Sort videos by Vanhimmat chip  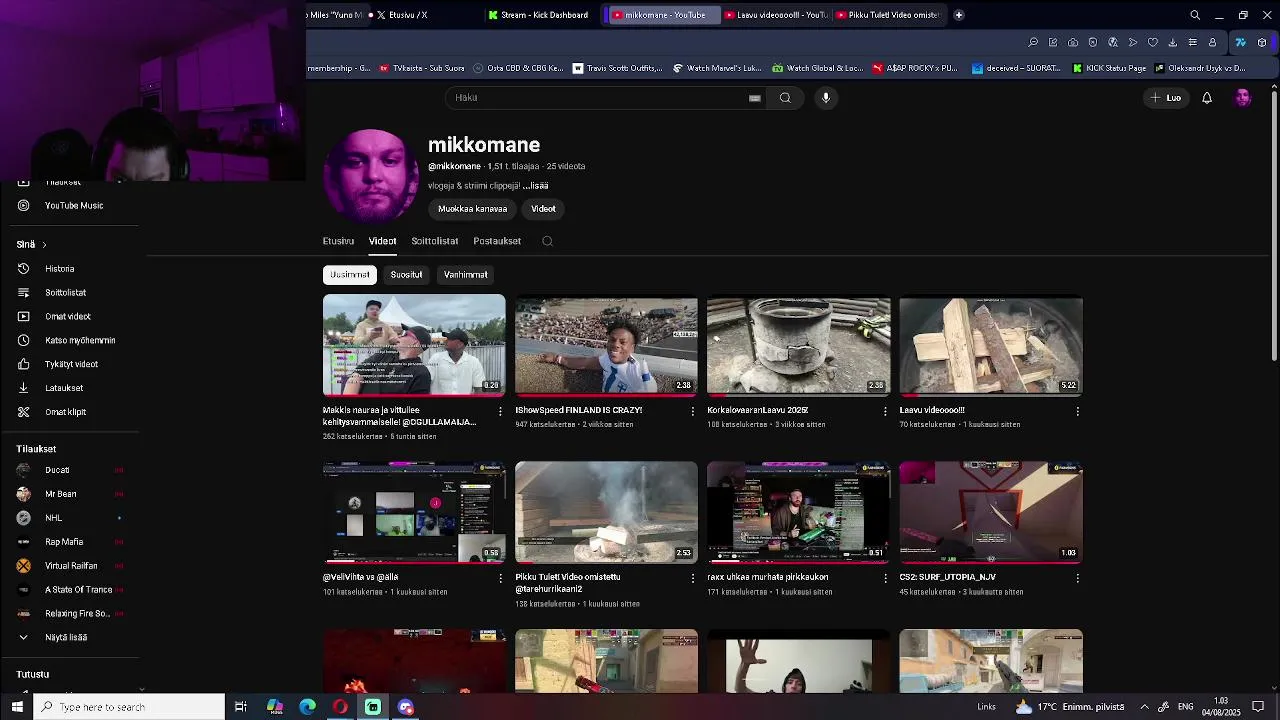(466, 275)
